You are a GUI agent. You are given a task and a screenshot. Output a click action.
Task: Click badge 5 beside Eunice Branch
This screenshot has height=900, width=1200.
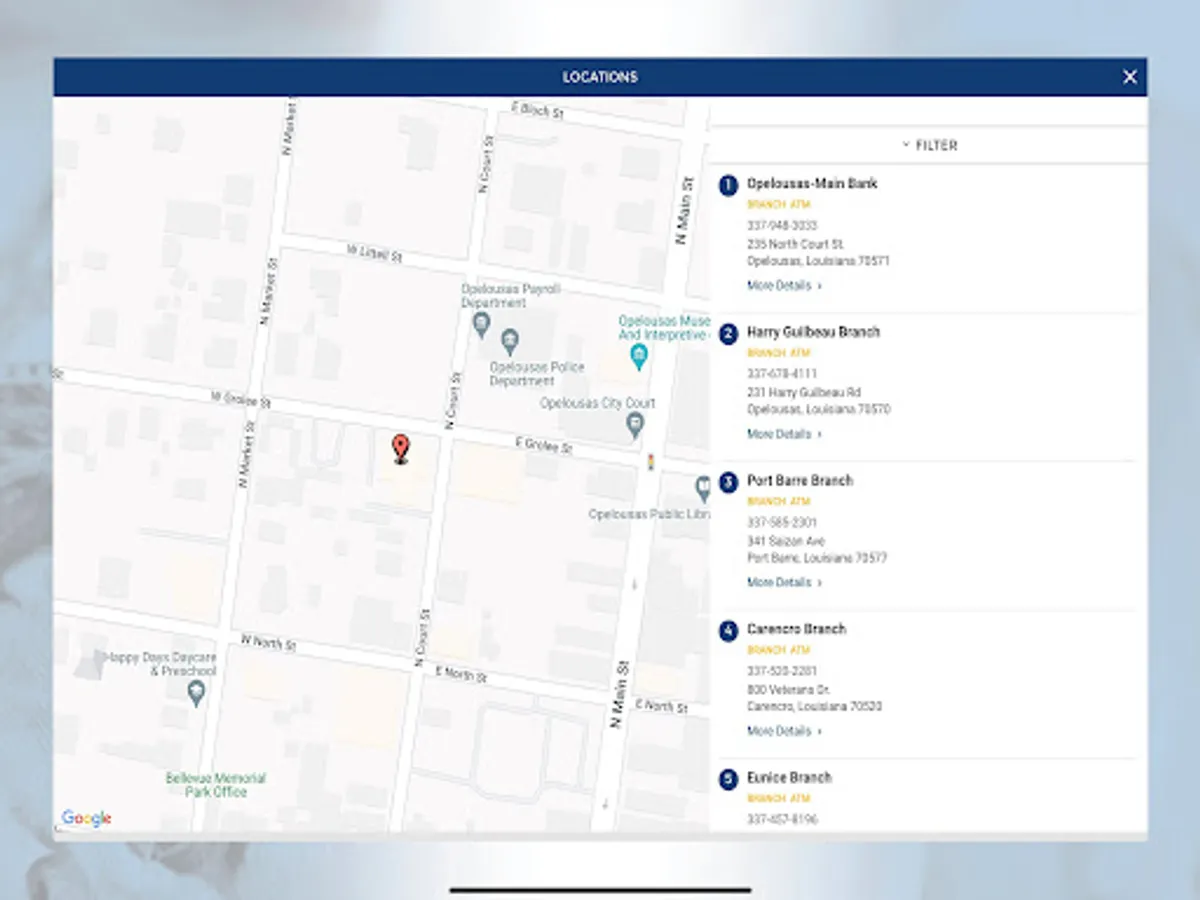(728, 779)
